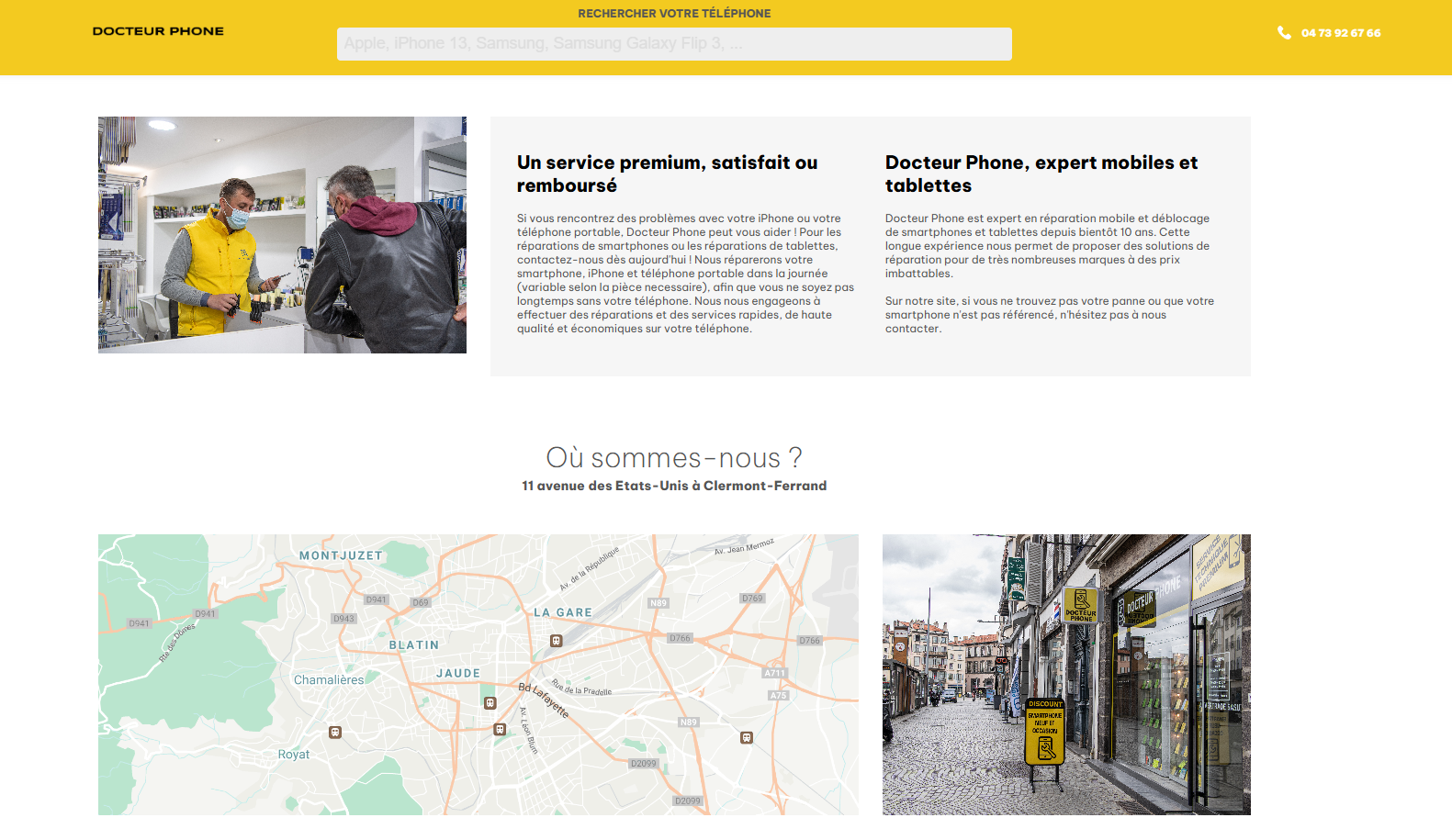Click the MONTJUZET label on map
The image size is (1452, 840).
(341, 555)
